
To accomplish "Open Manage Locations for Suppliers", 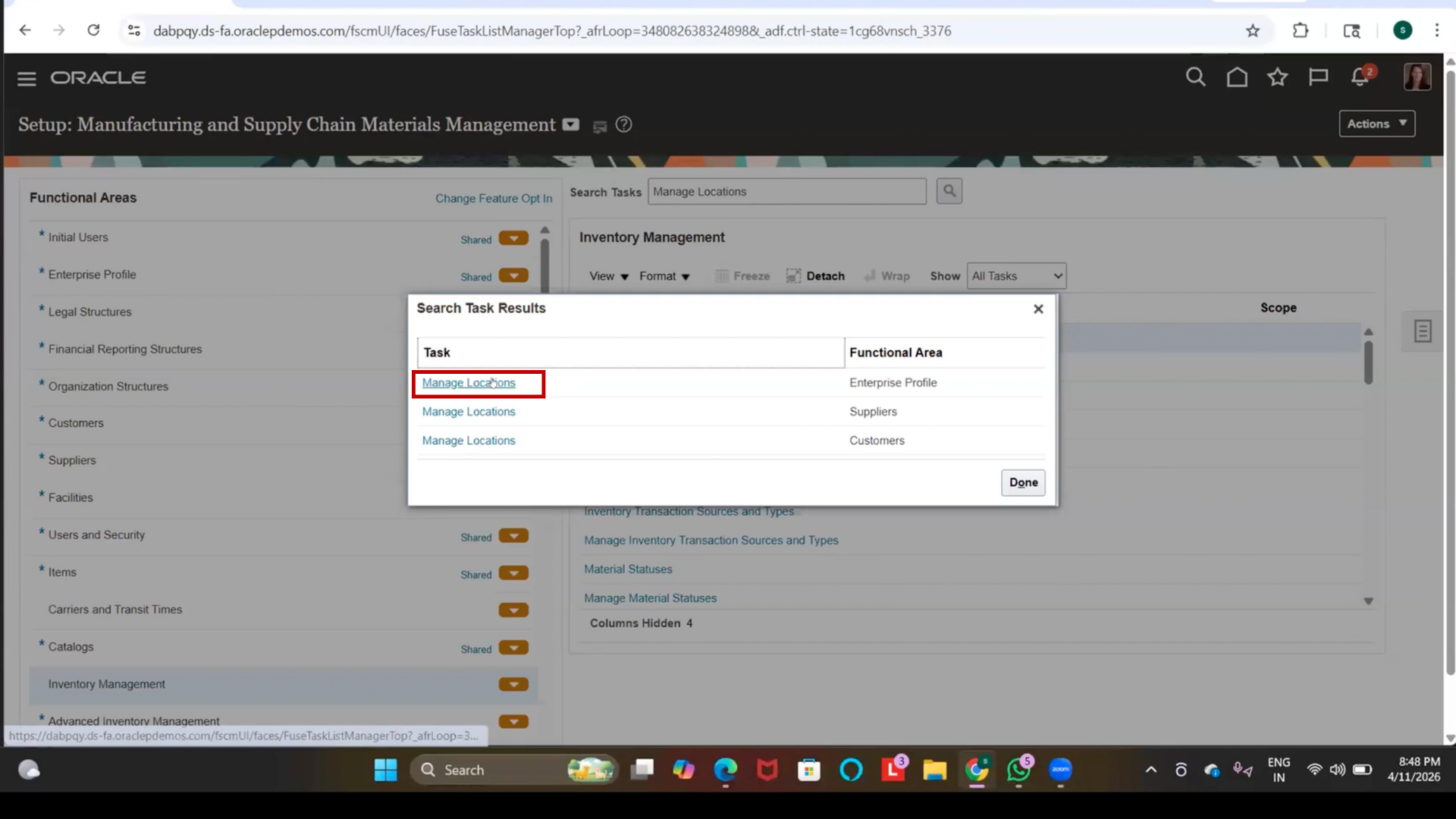I will tap(469, 412).
